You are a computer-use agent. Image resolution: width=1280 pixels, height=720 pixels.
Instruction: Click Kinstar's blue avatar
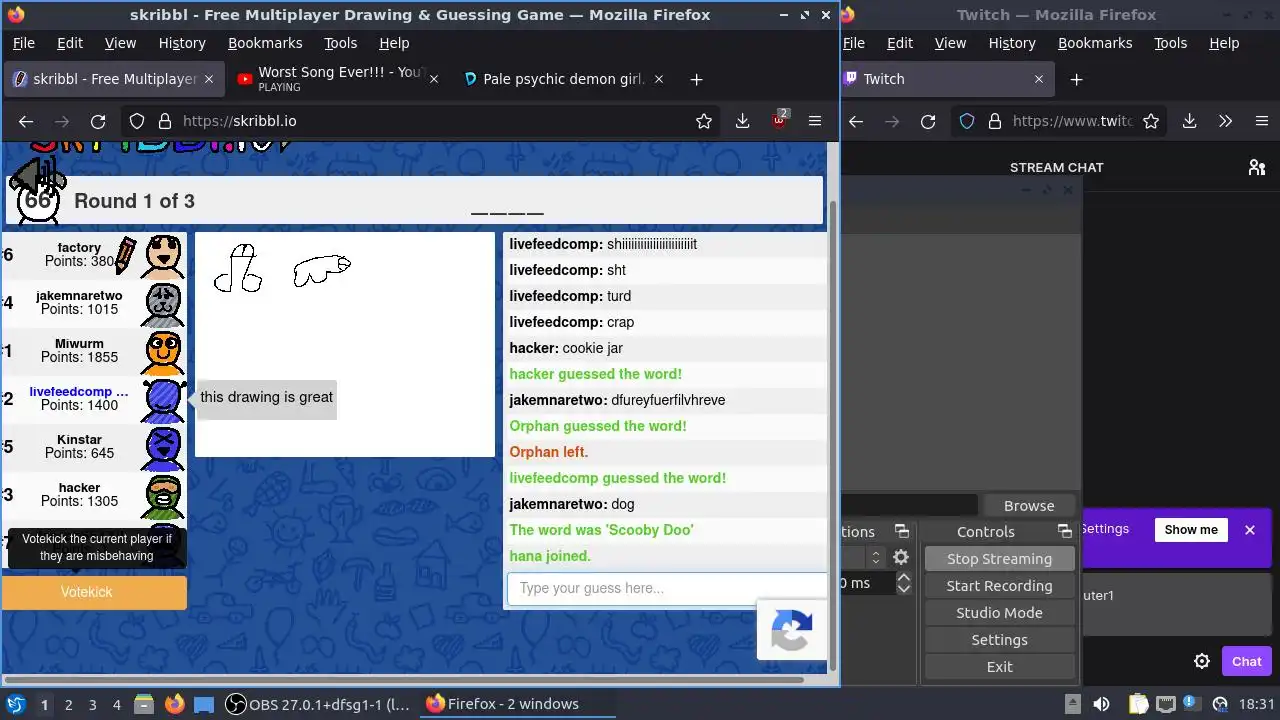point(163,448)
